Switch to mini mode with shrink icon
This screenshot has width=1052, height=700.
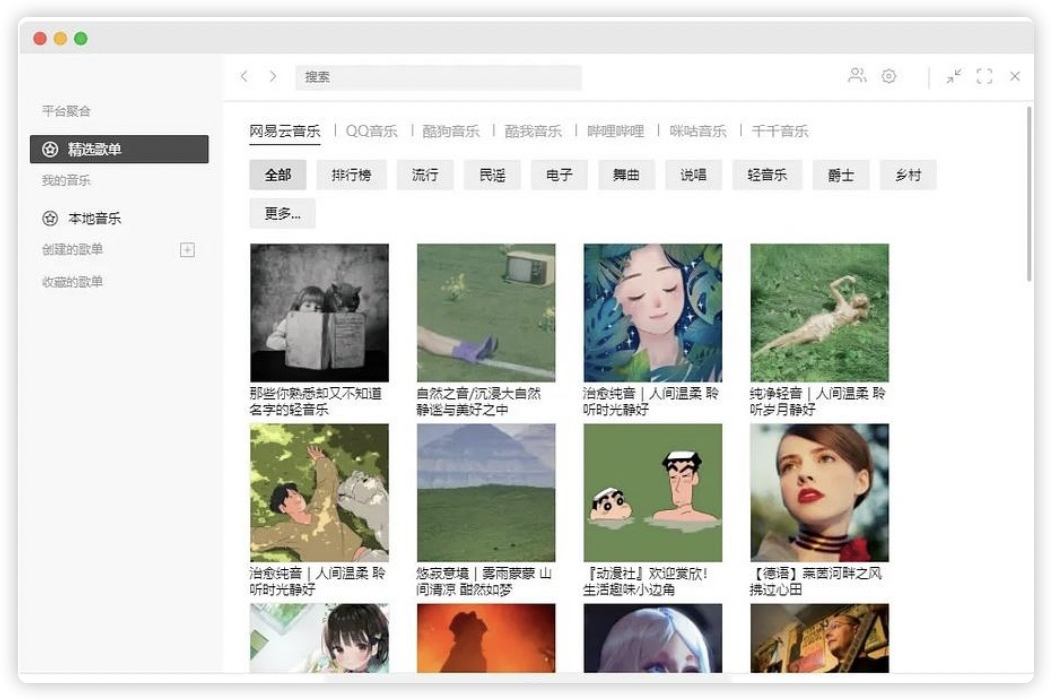[953, 77]
